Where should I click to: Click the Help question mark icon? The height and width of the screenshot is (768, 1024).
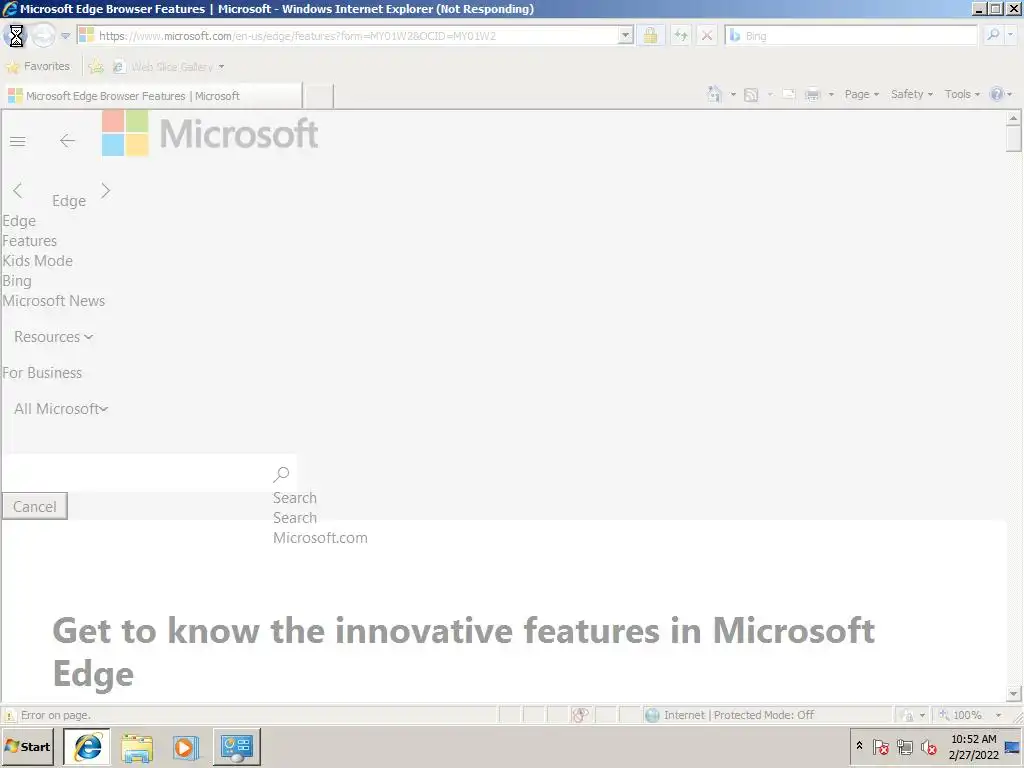coord(996,95)
